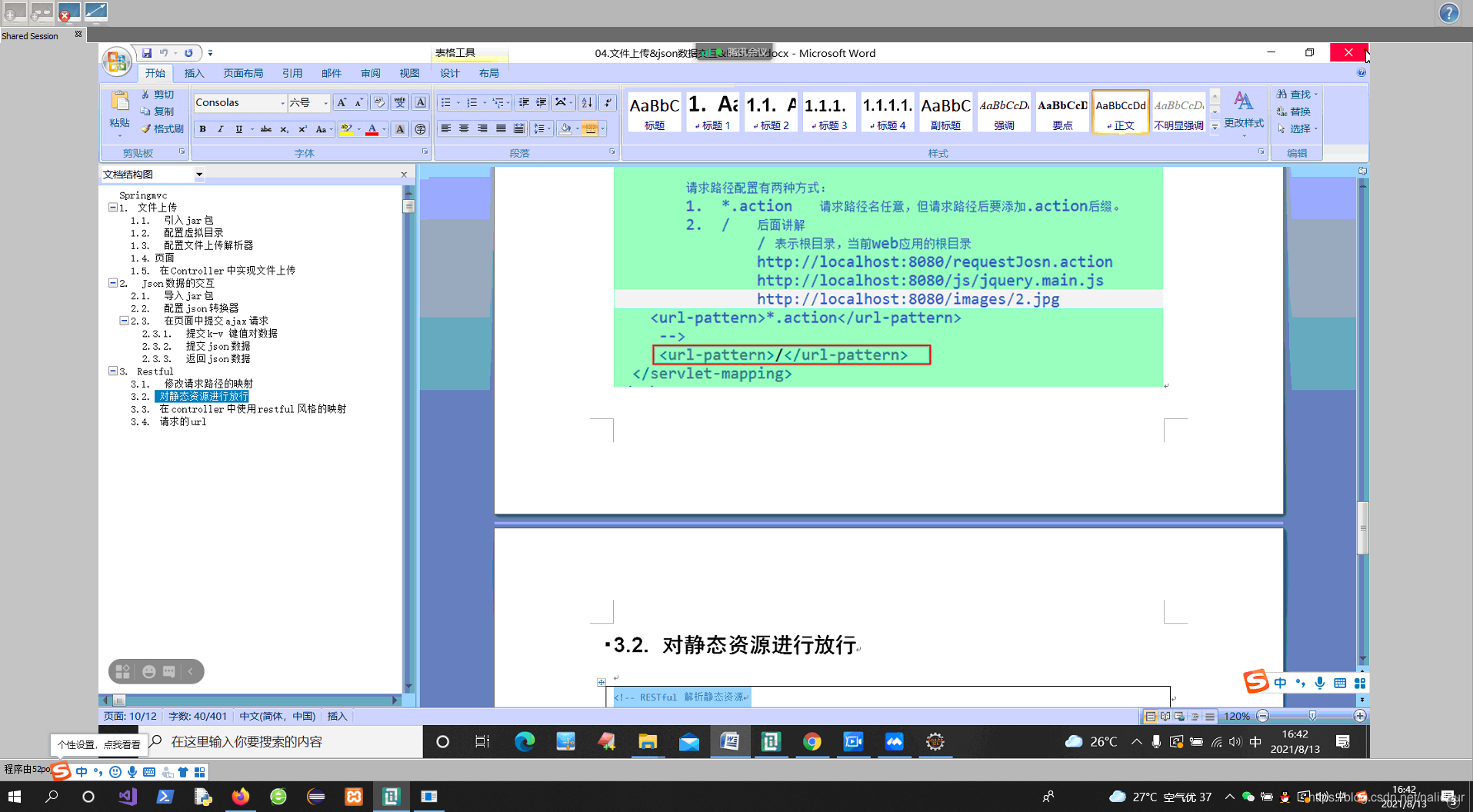Open the 开始 ribbon tab

[155, 73]
